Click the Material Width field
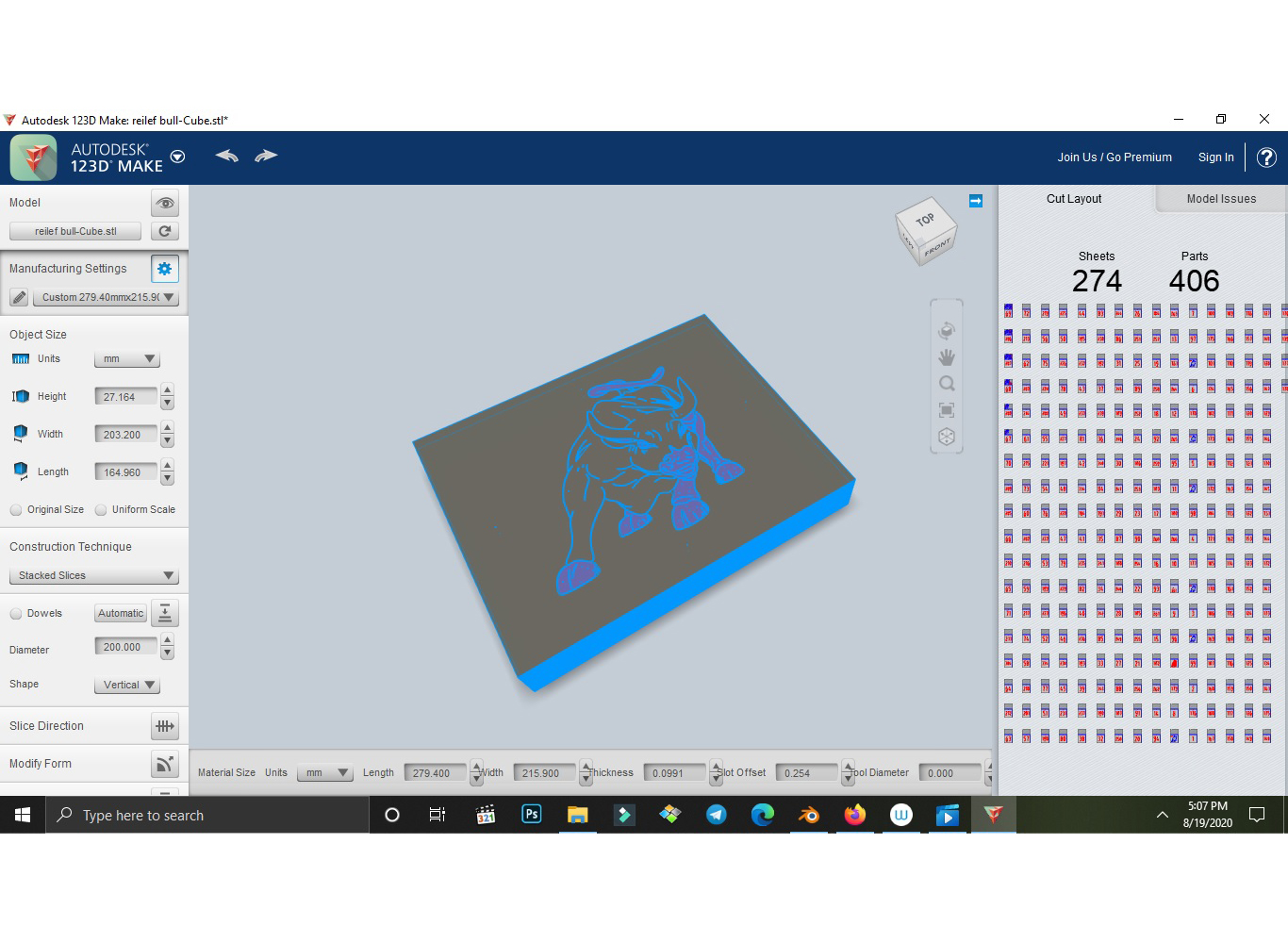1288x943 pixels. click(x=545, y=773)
